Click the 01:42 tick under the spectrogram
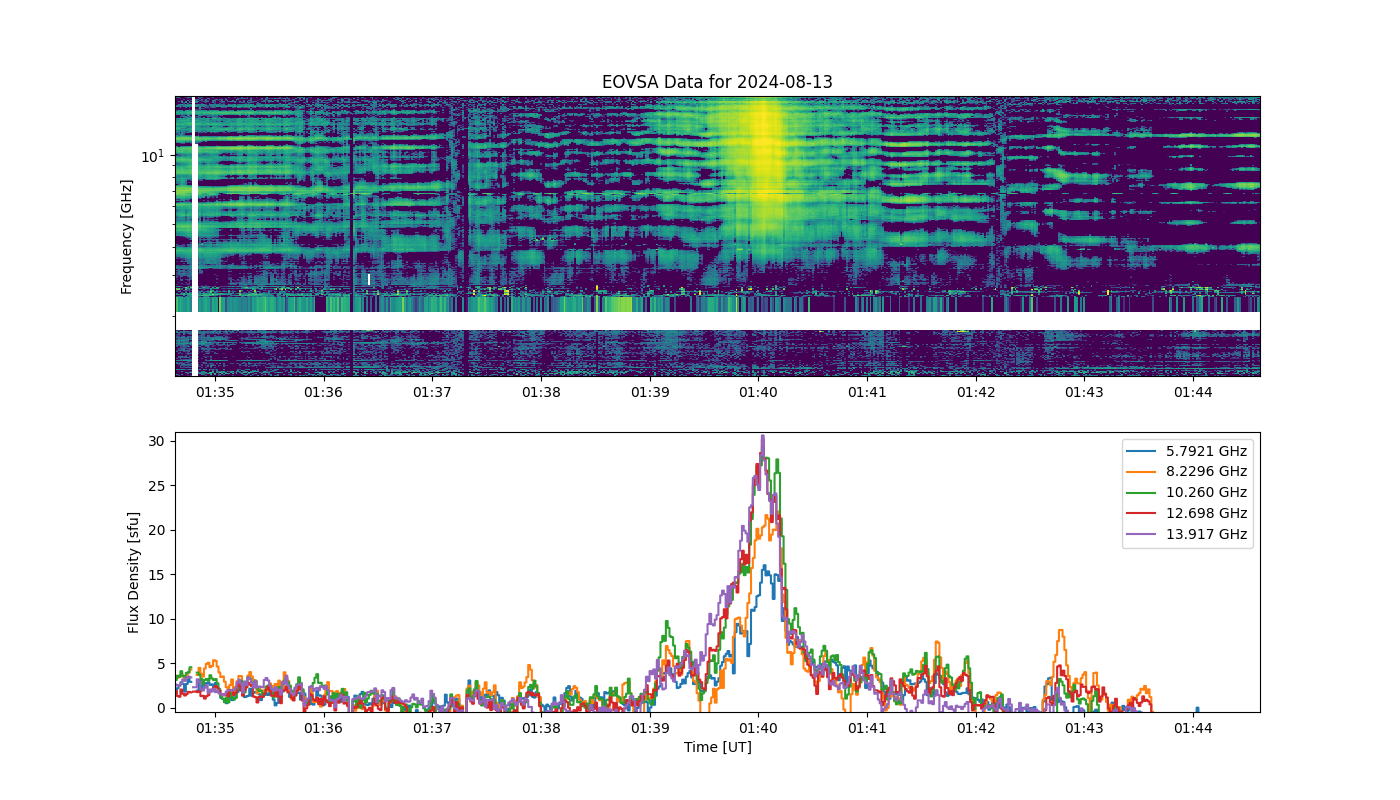The width and height of the screenshot is (1400, 800). point(976,393)
